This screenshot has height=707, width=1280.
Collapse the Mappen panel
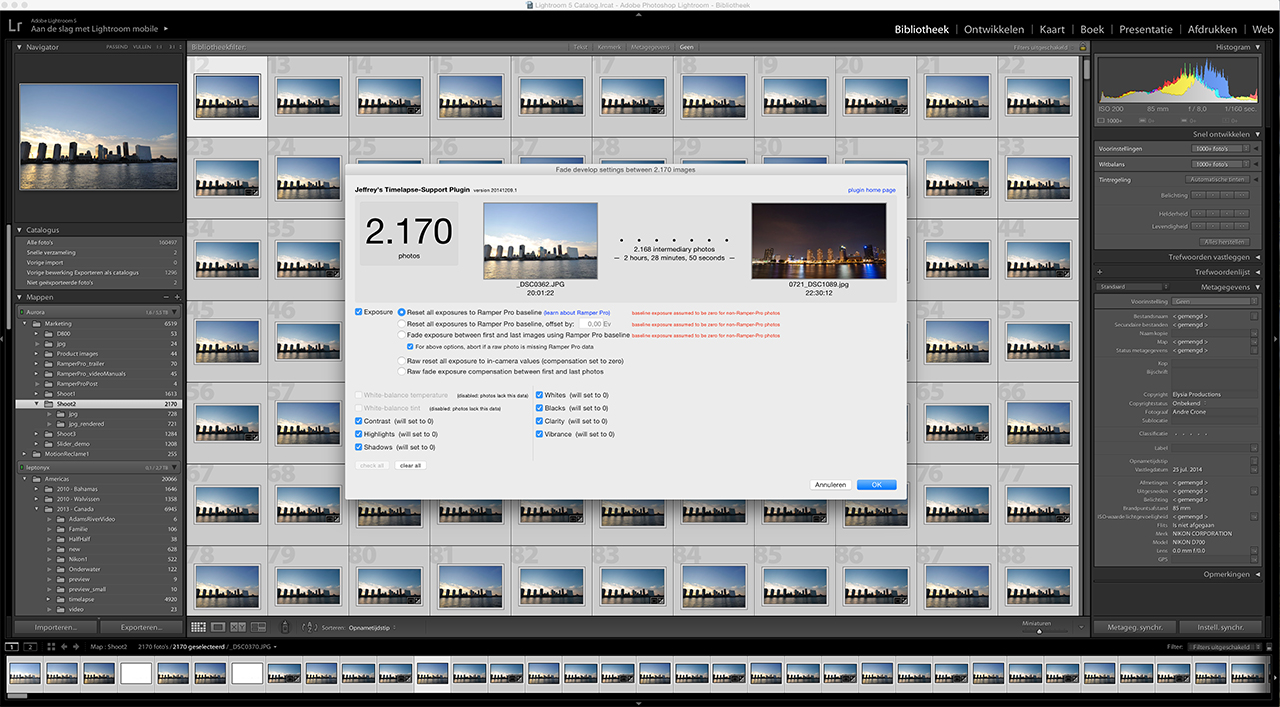[21, 297]
